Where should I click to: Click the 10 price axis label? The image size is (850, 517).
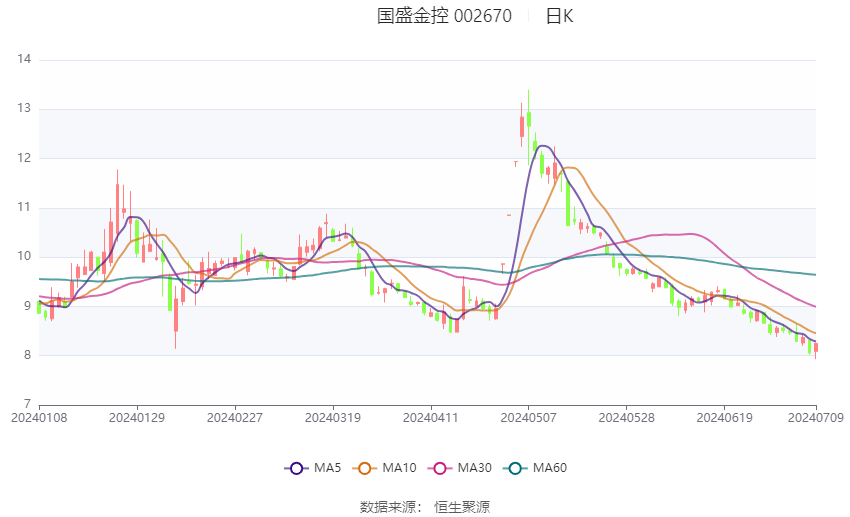pos(24,256)
